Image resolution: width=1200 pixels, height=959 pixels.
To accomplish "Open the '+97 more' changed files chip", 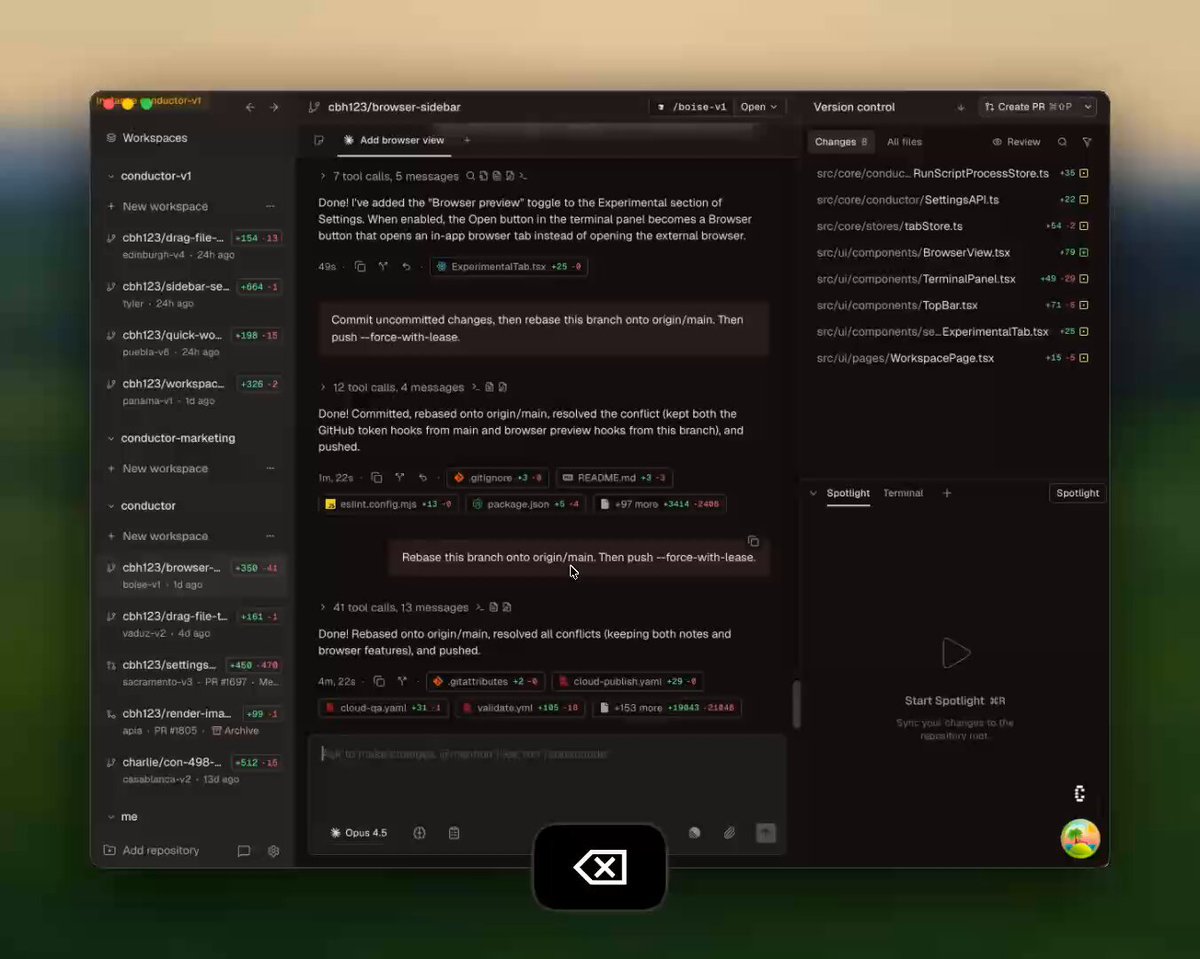I will click(660, 504).
